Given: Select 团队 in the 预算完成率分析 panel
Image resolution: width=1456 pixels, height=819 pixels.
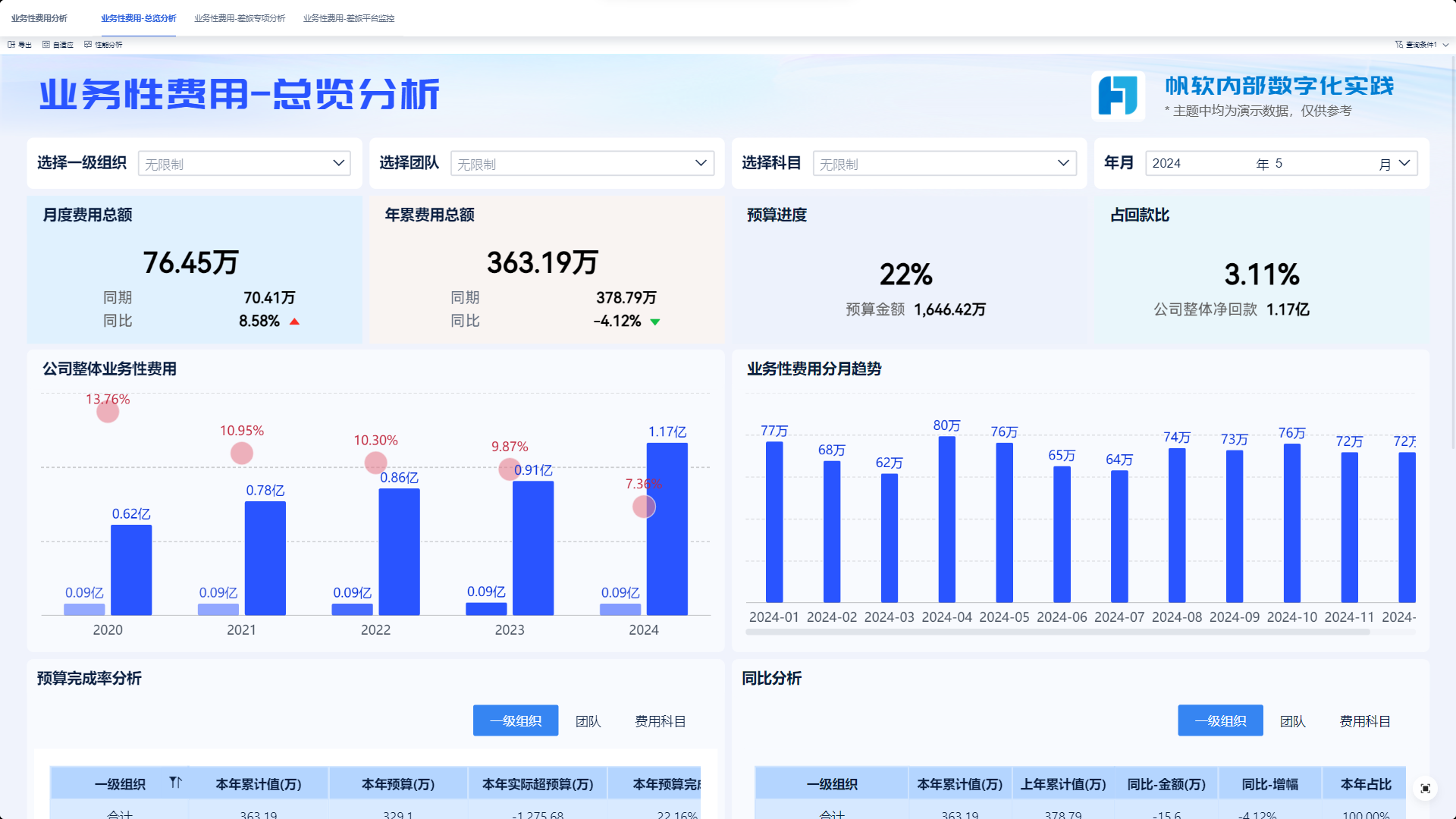Looking at the screenshot, I should (x=588, y=721).
